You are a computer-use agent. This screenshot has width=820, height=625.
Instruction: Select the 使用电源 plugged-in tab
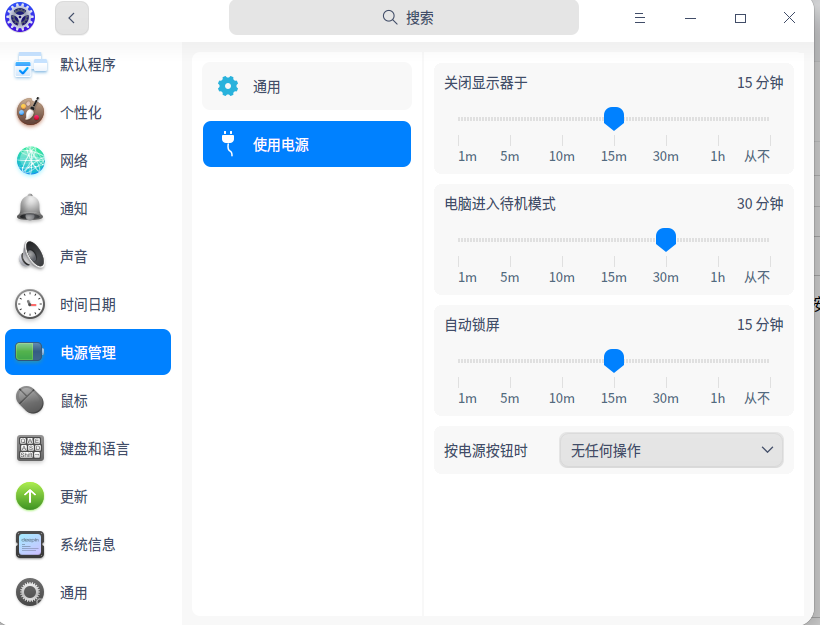tap(307, 144)
